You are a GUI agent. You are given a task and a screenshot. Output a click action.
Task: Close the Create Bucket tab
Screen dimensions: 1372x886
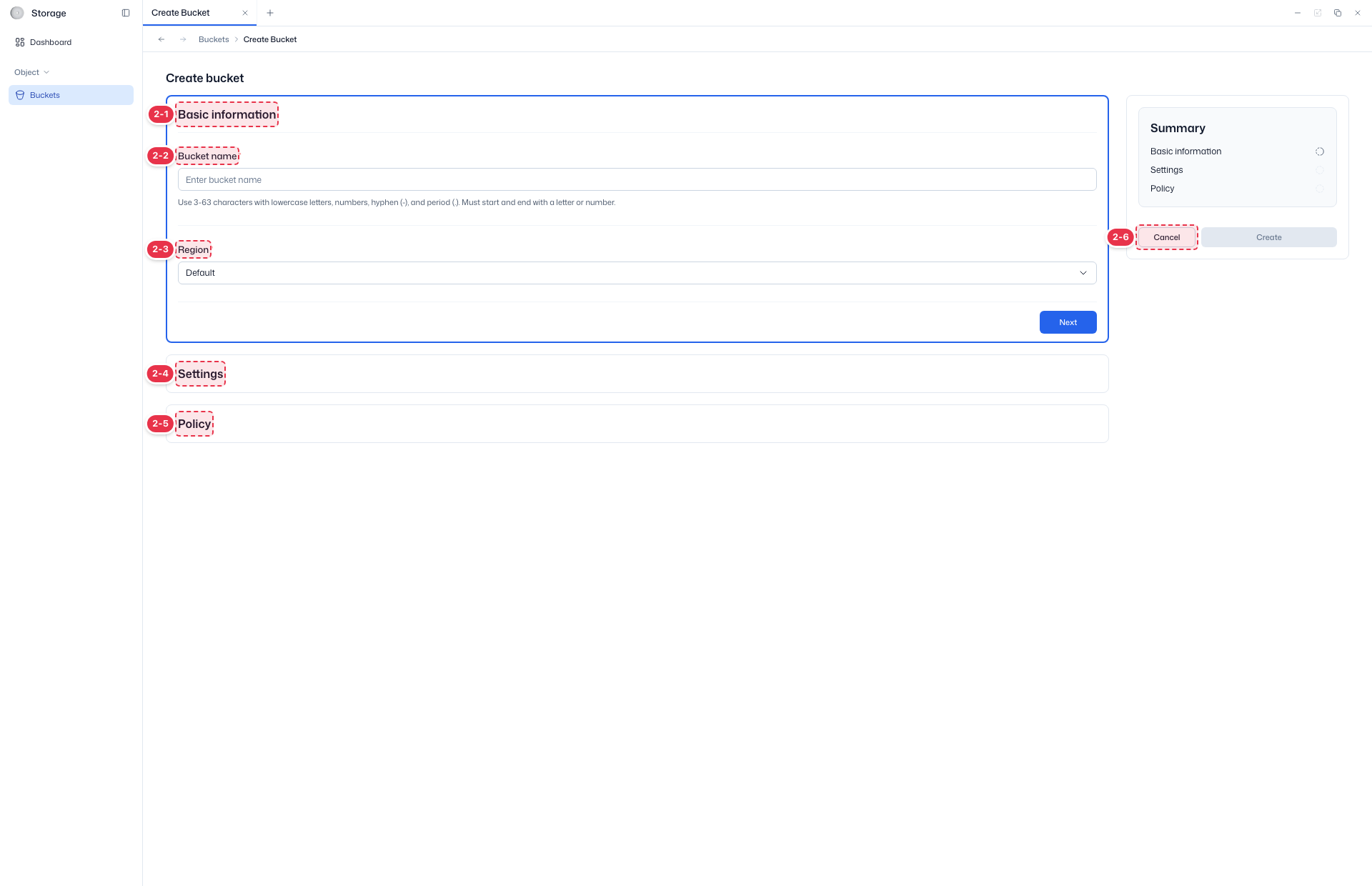pyautogui.click(x=245, y=13)
